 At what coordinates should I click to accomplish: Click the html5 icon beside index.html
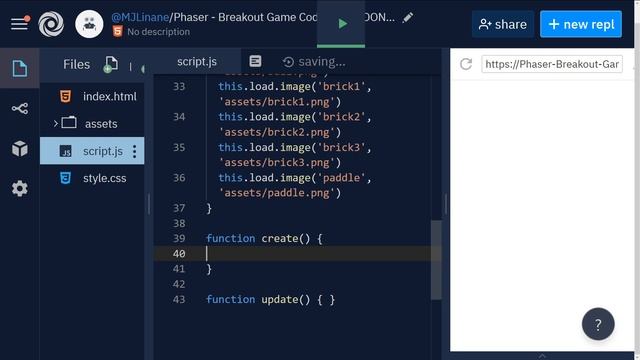click(x=65, y=96)
